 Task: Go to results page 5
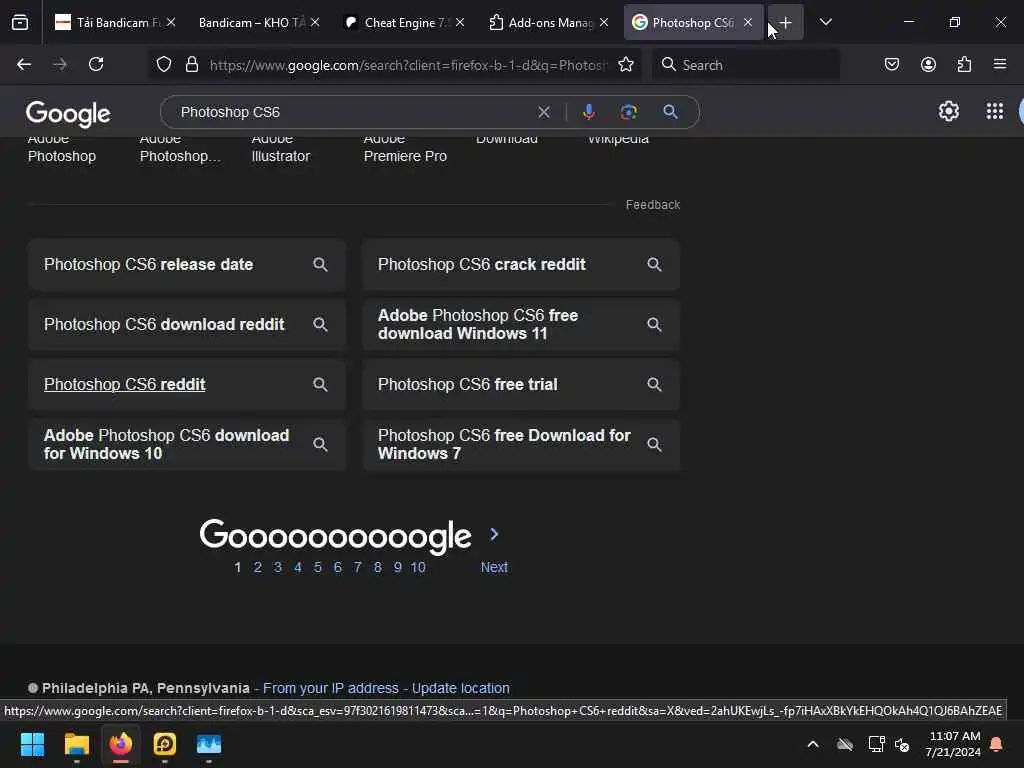[317, 568]
